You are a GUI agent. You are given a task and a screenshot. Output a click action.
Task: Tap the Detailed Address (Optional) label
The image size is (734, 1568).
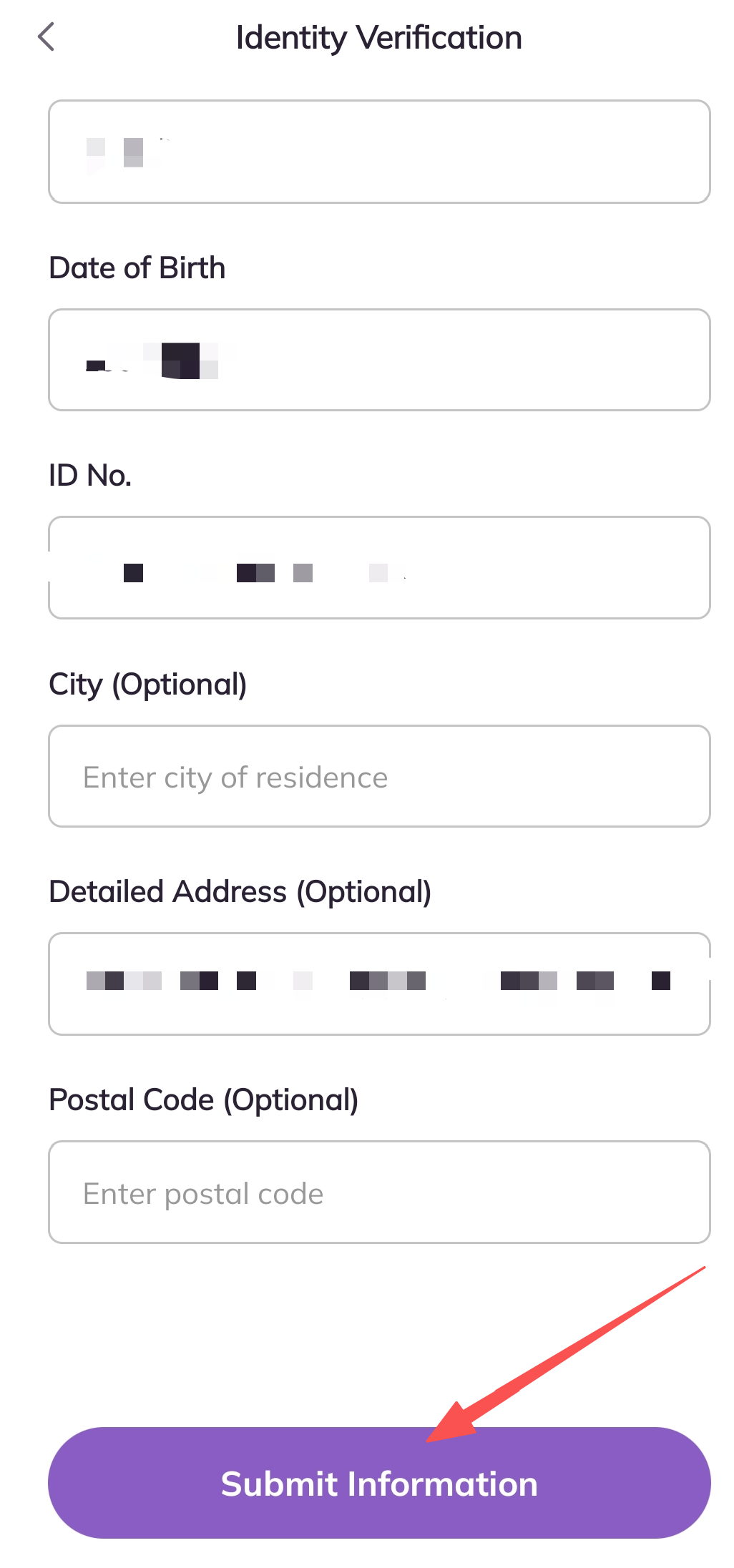point(240,892)
